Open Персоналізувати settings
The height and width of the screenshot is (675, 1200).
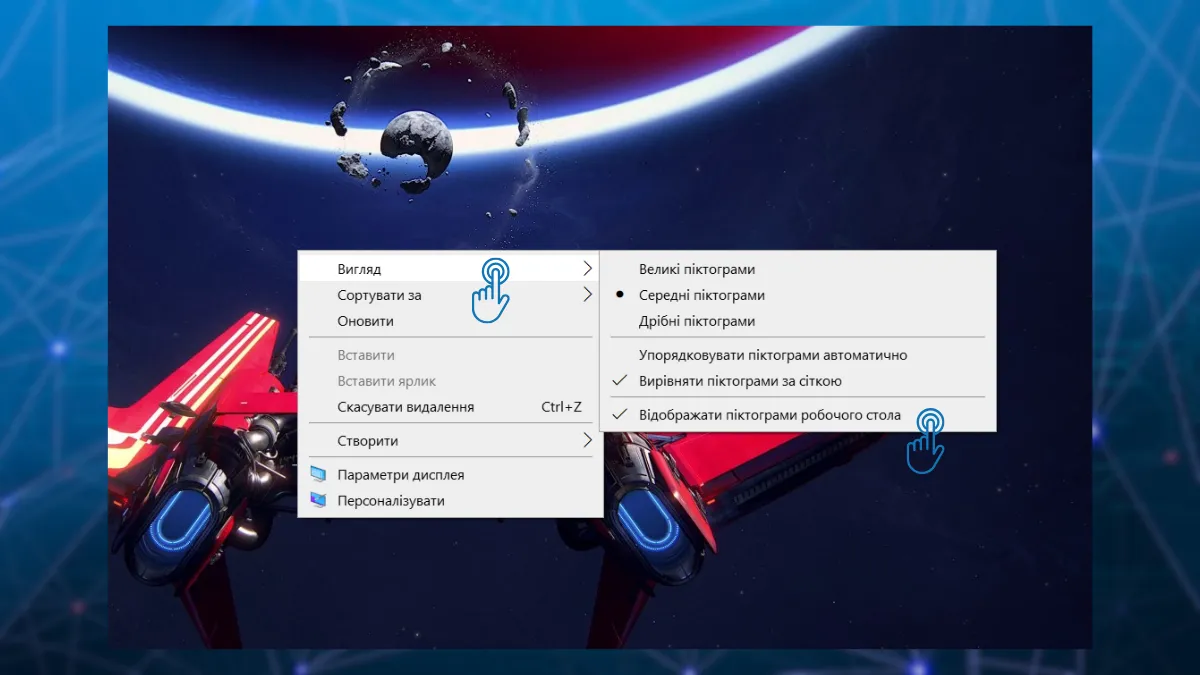pos(449,500)
